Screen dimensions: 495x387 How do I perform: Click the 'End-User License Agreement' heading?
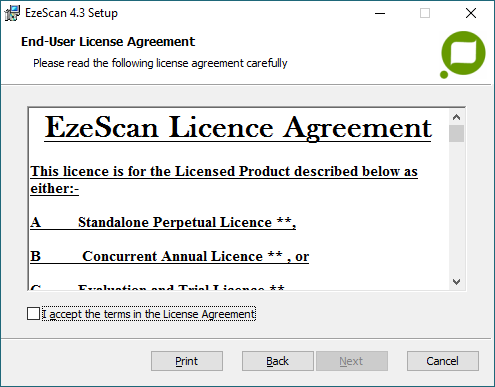108,42
